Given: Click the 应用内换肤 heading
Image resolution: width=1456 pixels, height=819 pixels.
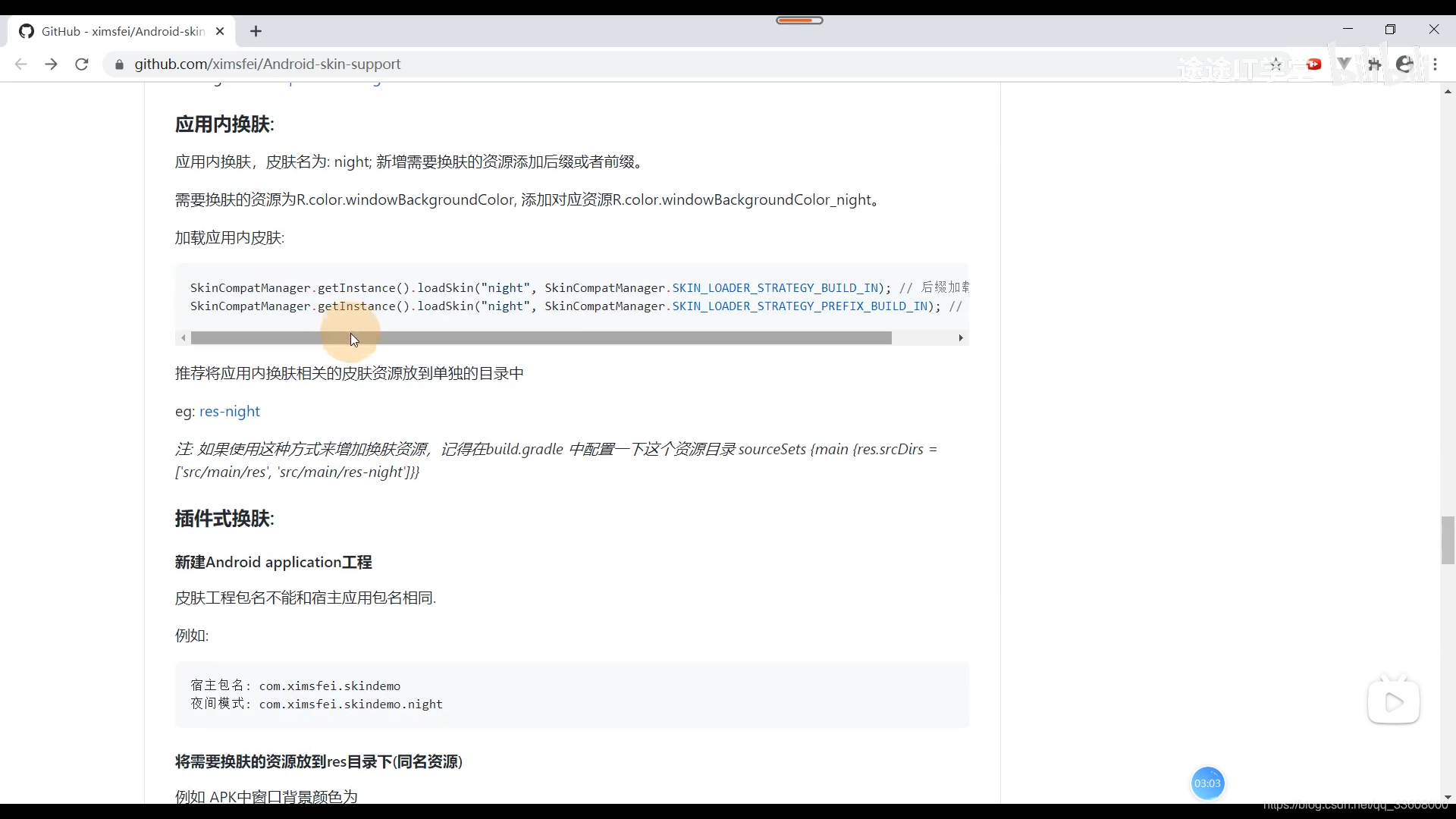Looking at the screenshot, I should coord(224,124).
